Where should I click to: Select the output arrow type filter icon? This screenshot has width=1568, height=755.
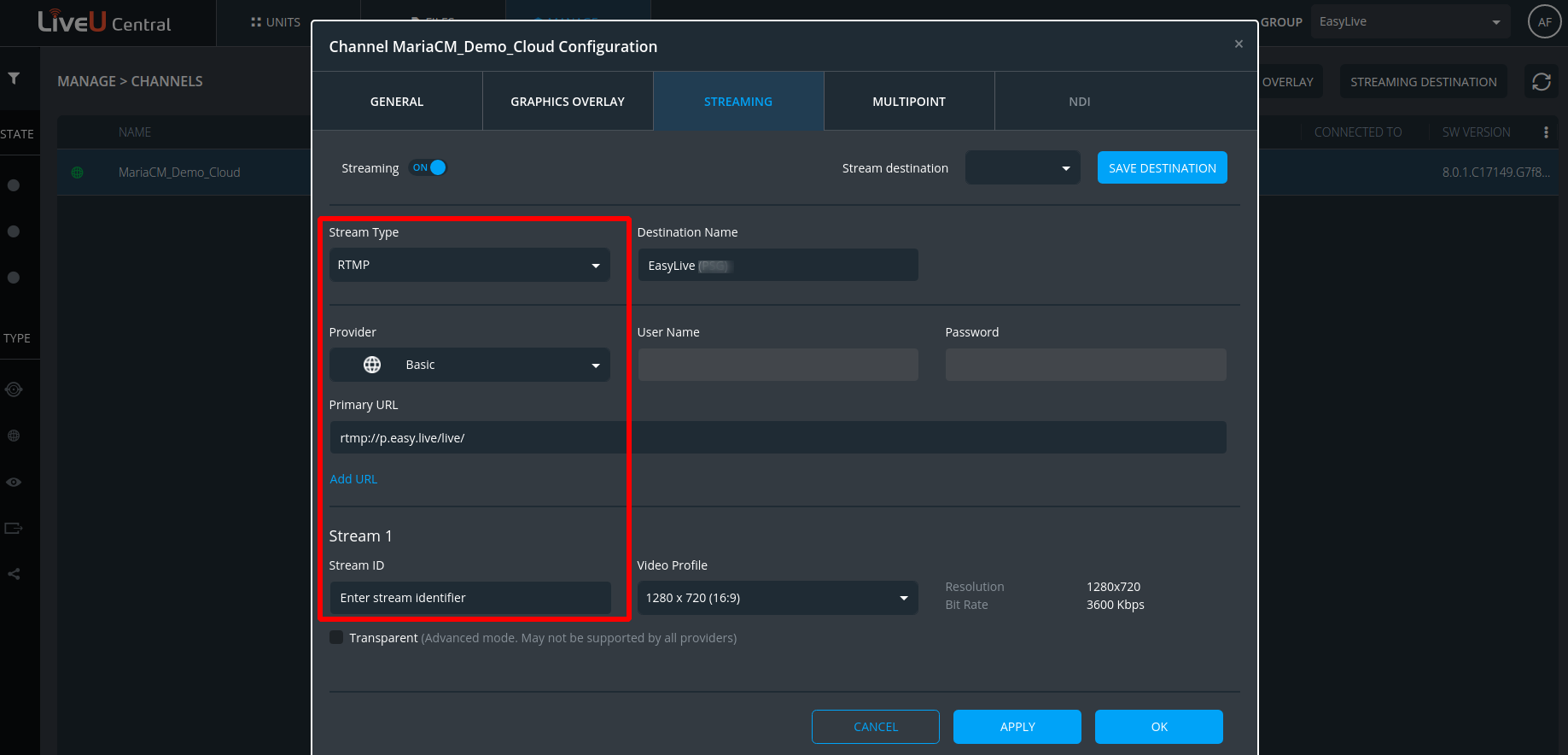pyautogui.click(x=14, y=528)
